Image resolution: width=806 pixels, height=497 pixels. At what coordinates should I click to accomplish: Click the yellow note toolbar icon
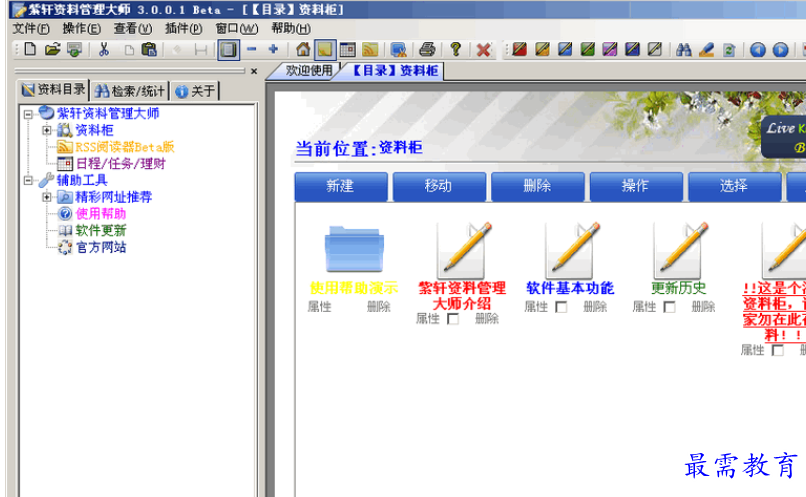click(x=325, y=50)
